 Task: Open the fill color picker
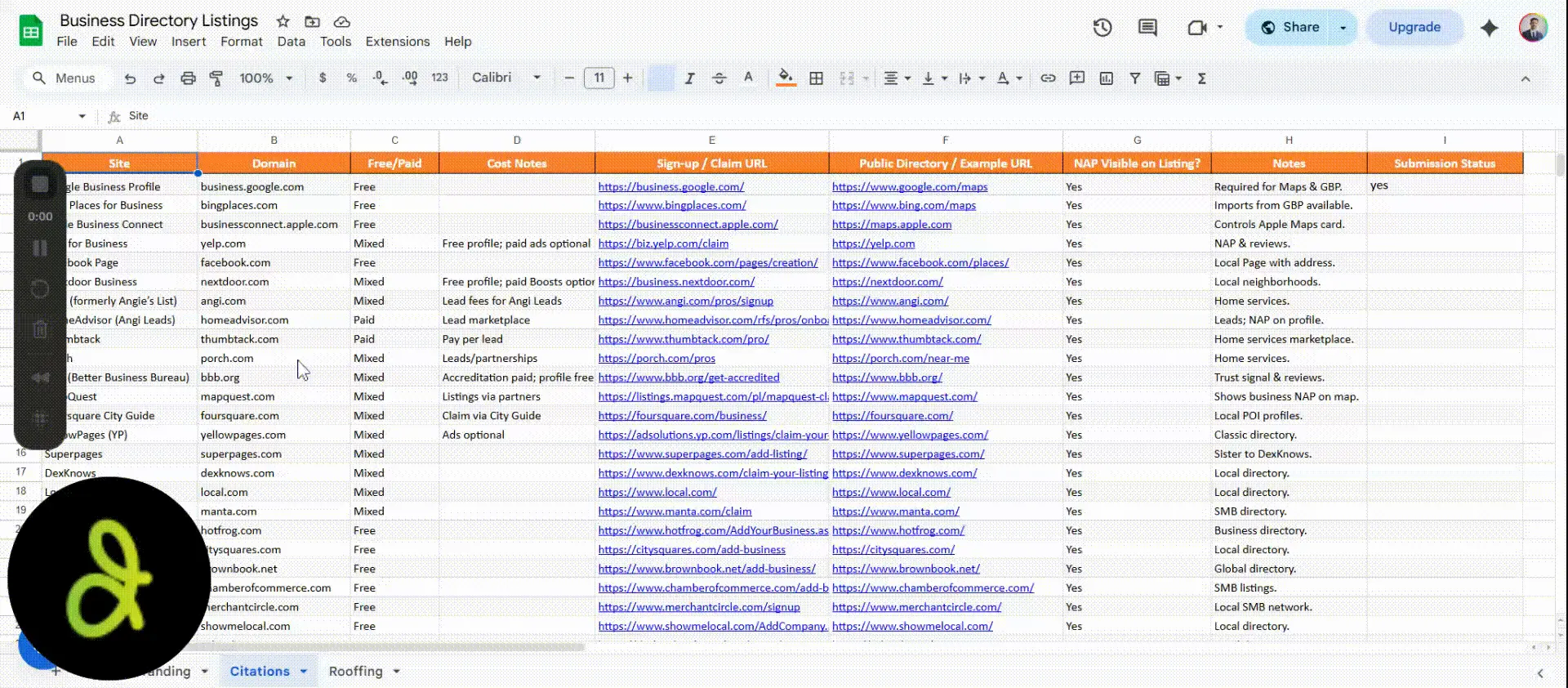[786, 78]
